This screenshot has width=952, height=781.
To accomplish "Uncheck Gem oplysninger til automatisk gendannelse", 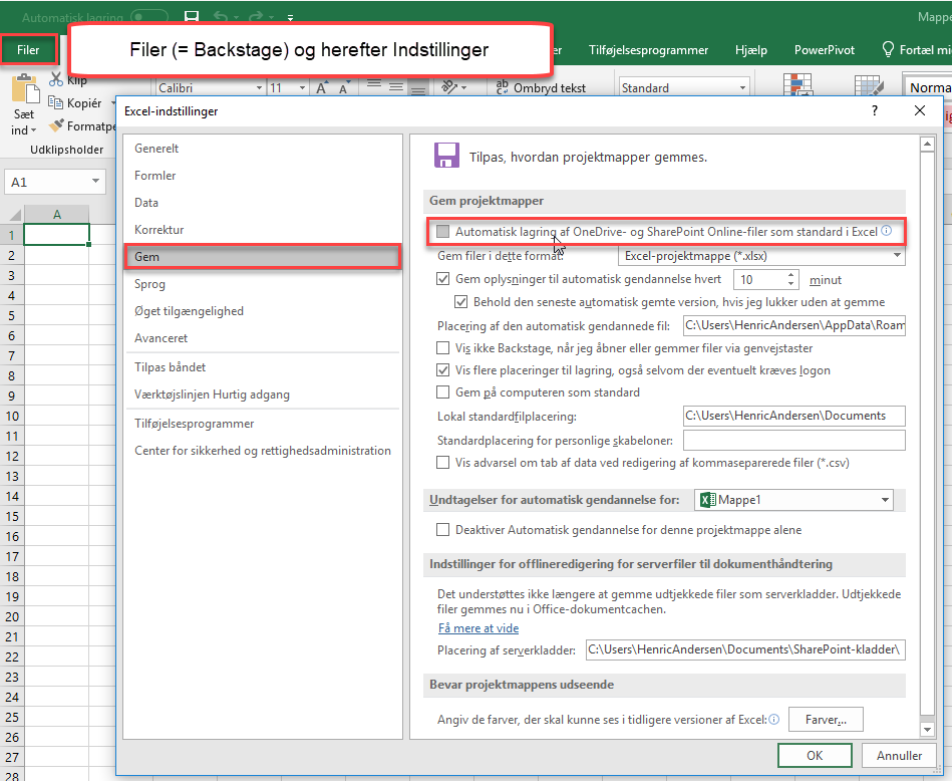I will pyautogui.click(x=443, y=279).
